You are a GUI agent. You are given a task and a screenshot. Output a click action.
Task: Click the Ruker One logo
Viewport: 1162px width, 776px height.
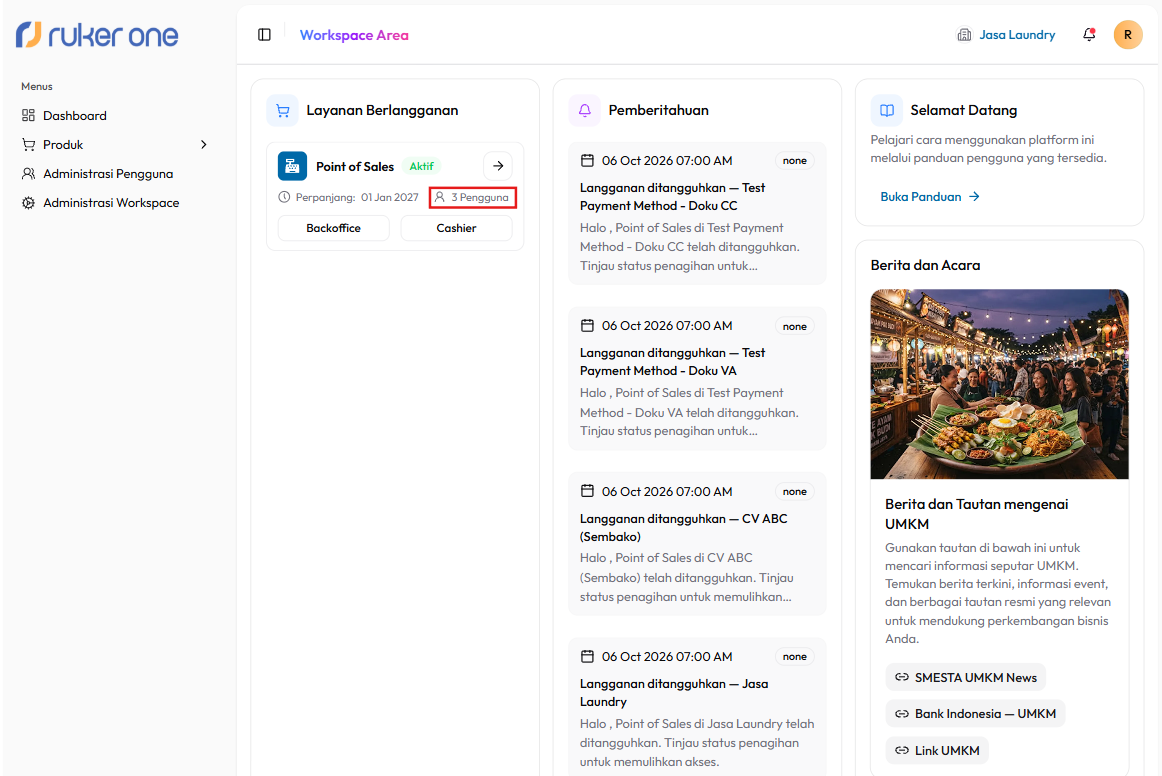click(x=97, y=35)
